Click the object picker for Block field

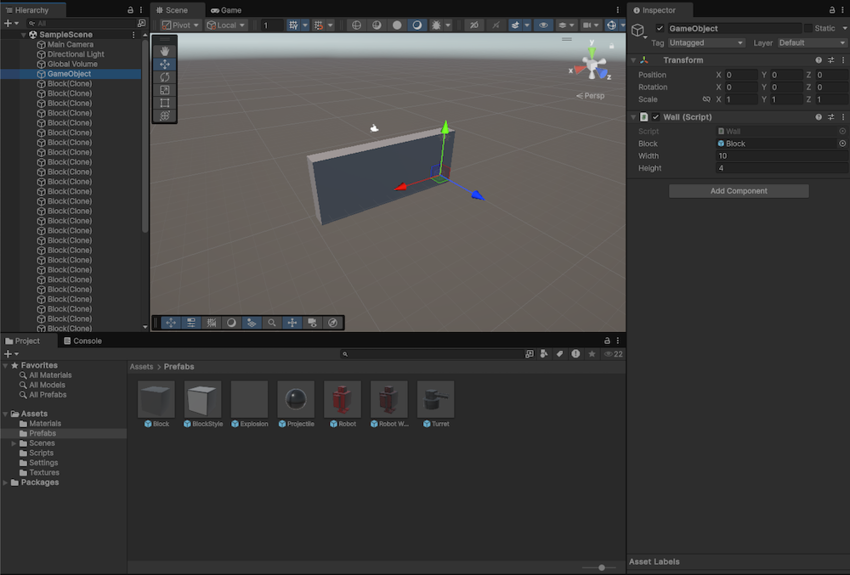(842, 144)
